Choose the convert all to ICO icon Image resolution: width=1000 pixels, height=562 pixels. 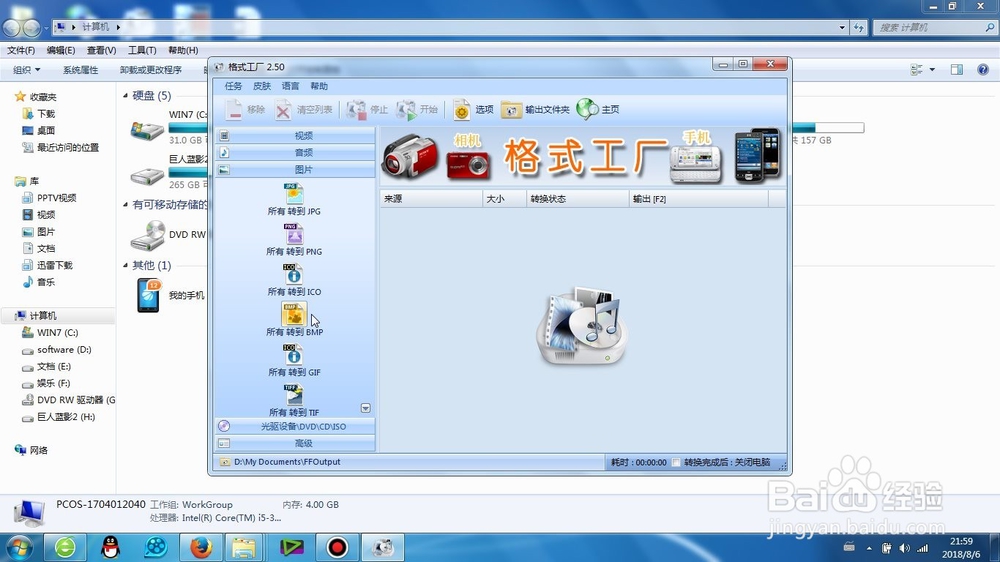(x=293, y=274)
